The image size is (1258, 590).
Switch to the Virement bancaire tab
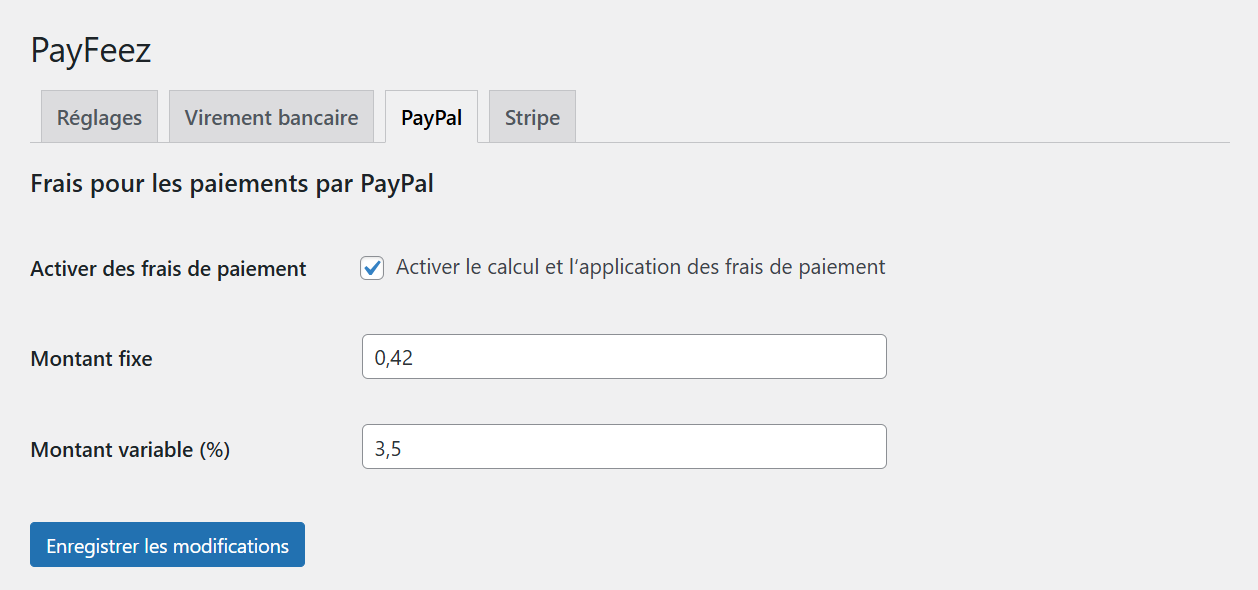click(271, 117)
